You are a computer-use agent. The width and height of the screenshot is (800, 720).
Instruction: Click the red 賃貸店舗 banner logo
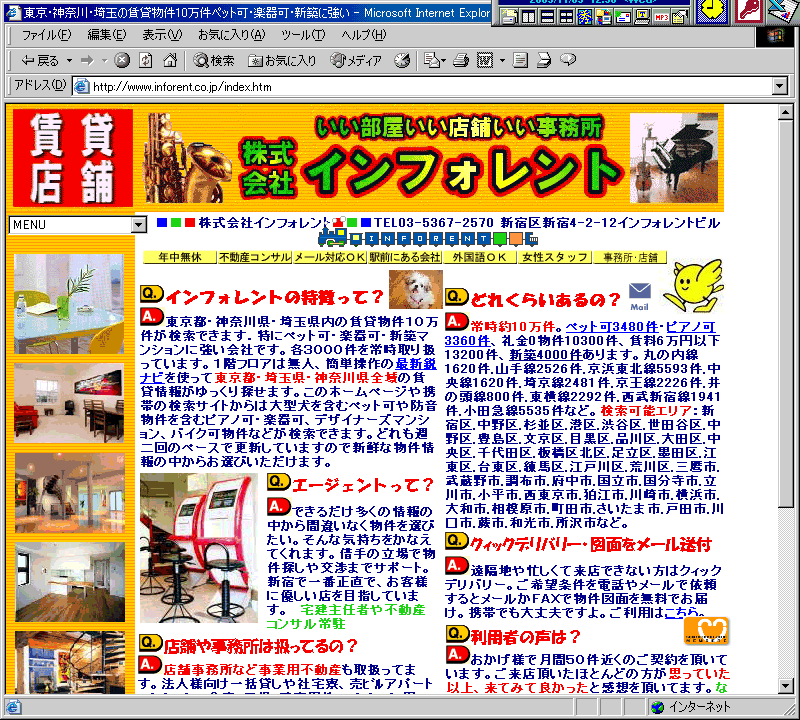73,158
